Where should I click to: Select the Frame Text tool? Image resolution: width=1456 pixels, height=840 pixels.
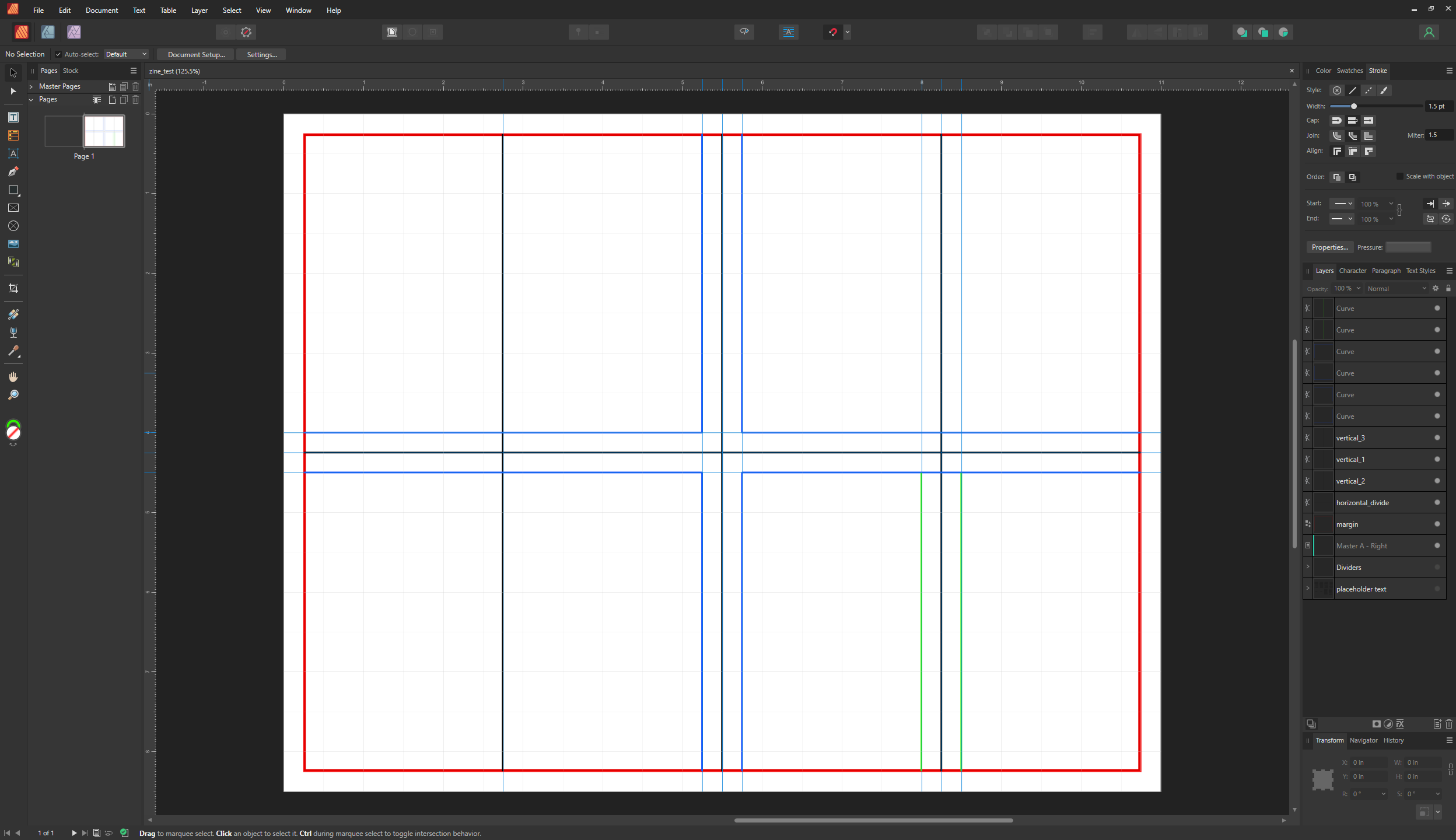[x=13, y=117]
